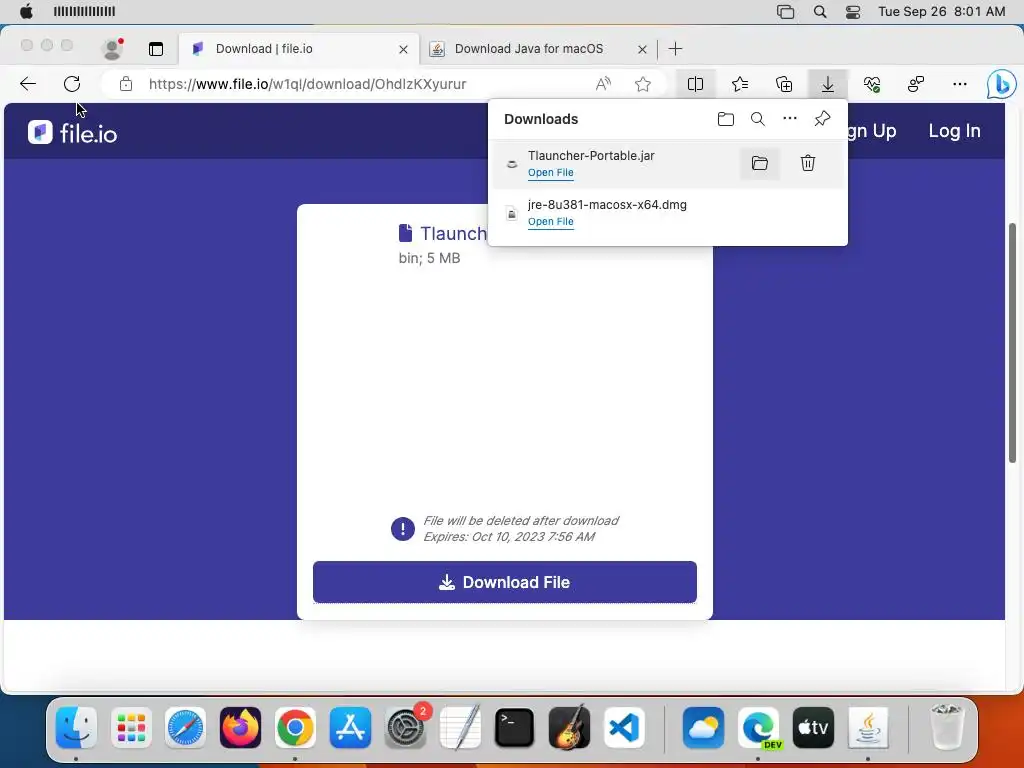Add this page to favorites with the star
Viewport: 1024px width, 768px height.
pyautogui.click(x=643, y=84)
